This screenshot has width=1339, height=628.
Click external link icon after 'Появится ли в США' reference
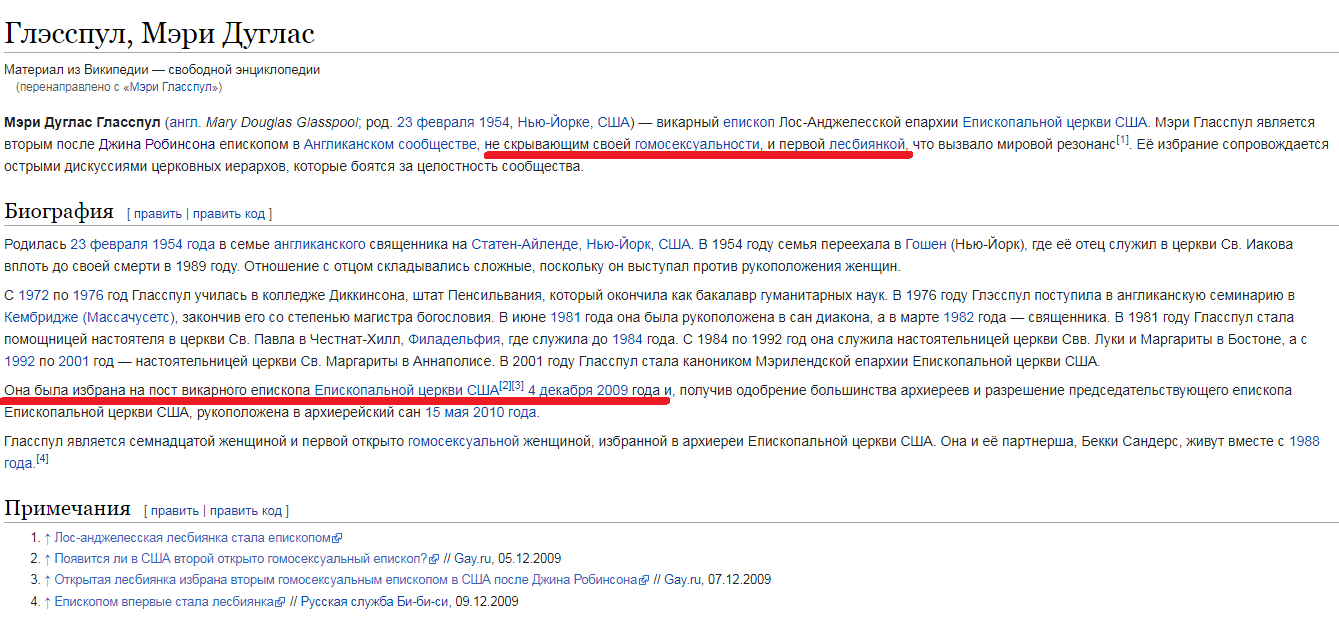coord(433,559)
